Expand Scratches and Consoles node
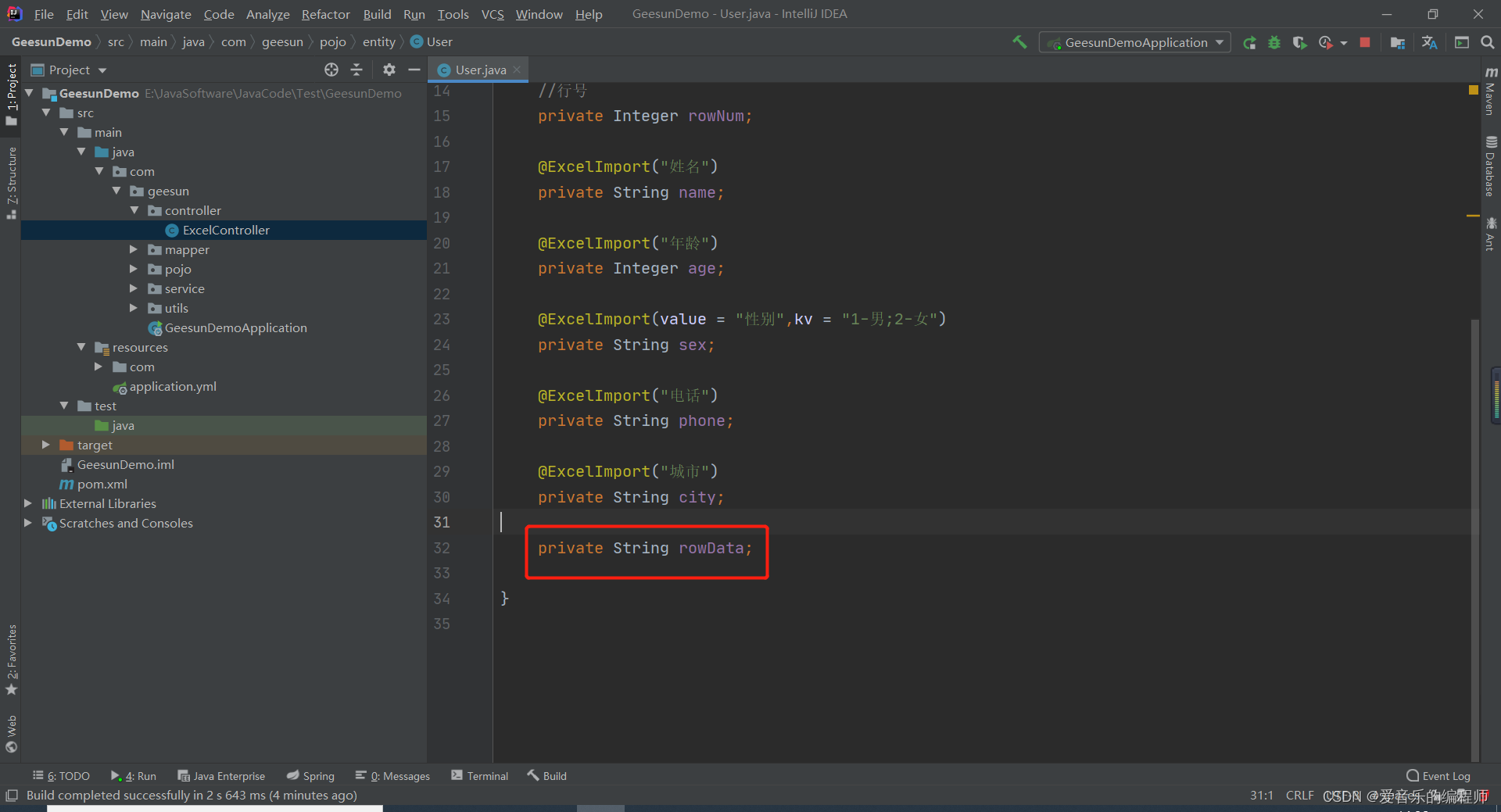Viewport: 1501px width, 812px height. (28, 523)
